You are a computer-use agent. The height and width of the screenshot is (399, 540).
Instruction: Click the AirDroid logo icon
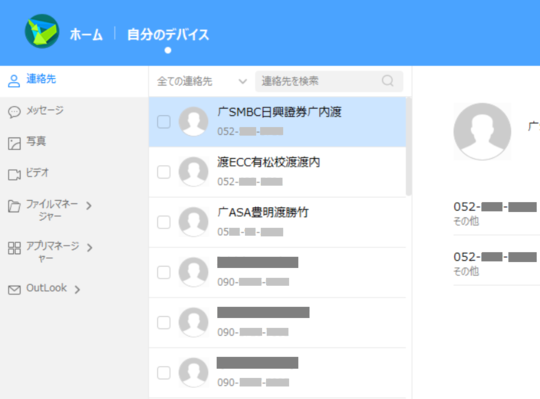pyautogui.click(x=42, y=31)
